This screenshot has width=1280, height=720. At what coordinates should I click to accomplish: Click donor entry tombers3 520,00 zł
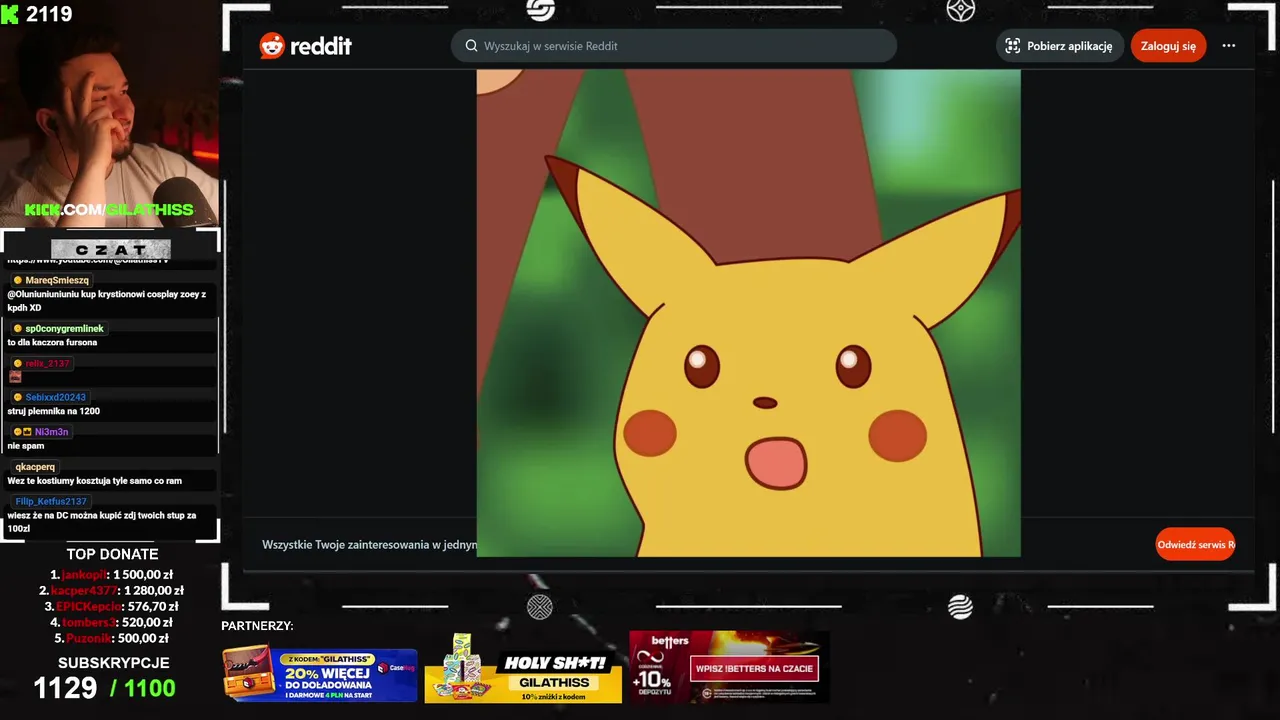pyautogui.click(x=111, y=623)
